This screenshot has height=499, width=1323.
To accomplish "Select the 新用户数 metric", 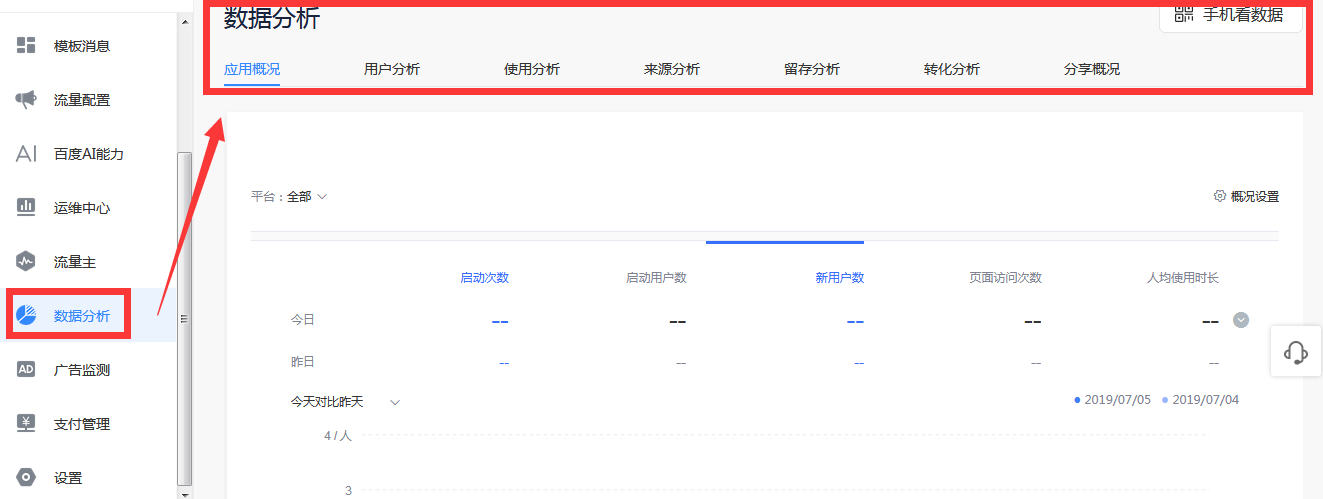I will [x=840, y=278].
